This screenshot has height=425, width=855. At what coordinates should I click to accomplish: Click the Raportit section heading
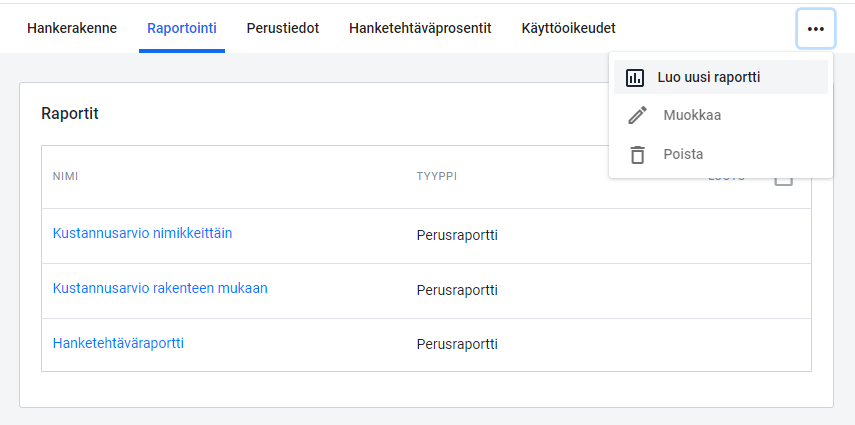[70, 113]
